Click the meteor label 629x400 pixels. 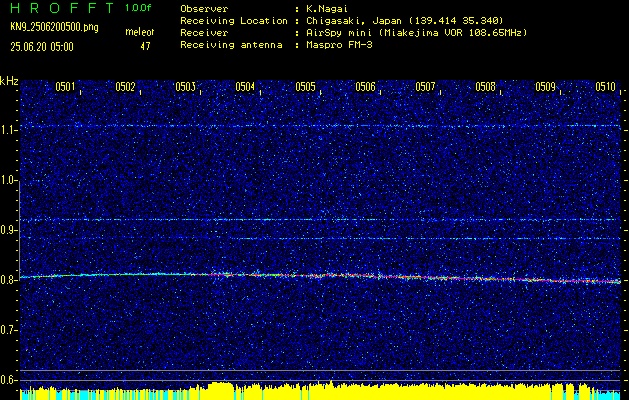point(140,32)
